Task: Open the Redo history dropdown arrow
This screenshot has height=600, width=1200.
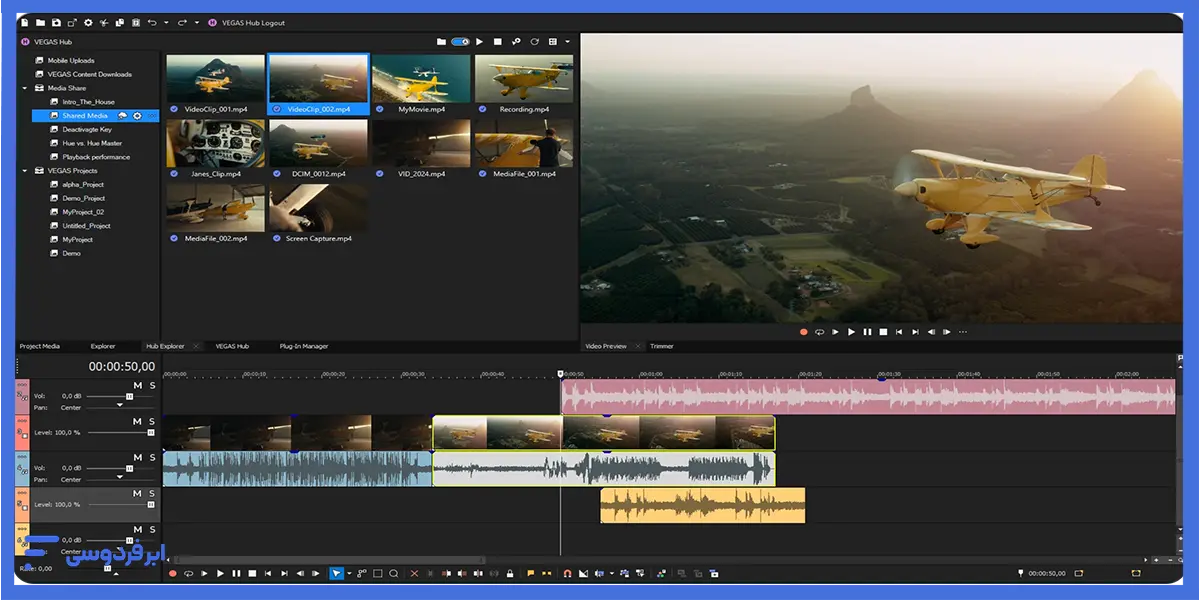Action: coord(197,22)
